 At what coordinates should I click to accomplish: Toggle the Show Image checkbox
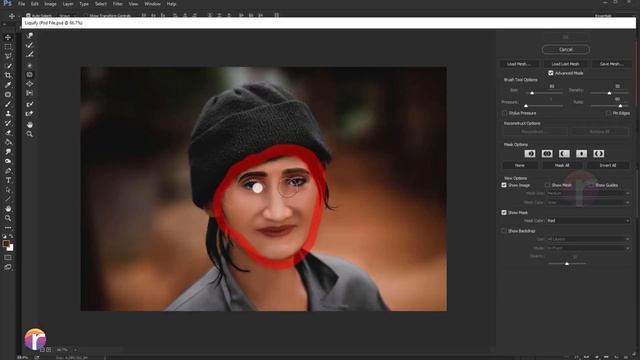point(504,185)
